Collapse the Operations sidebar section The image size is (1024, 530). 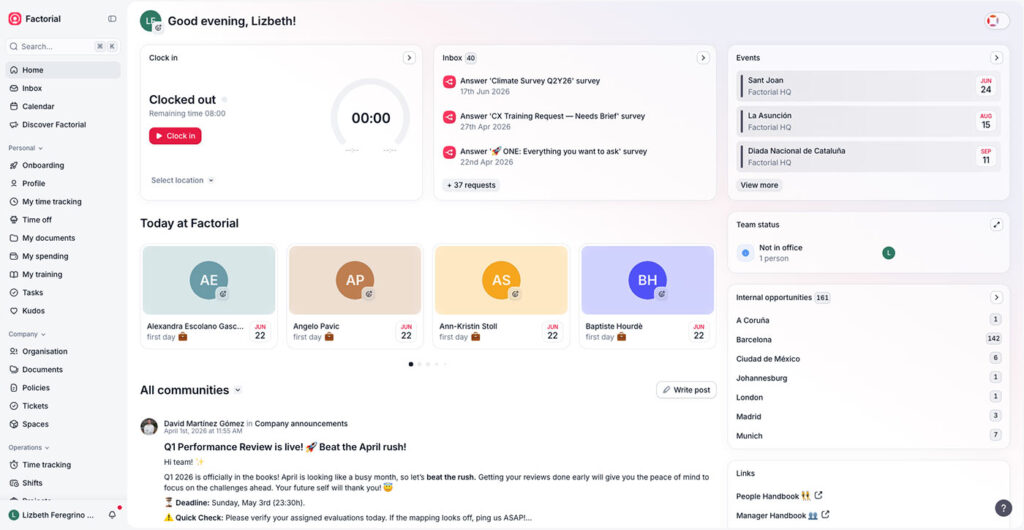click(29, 448)
